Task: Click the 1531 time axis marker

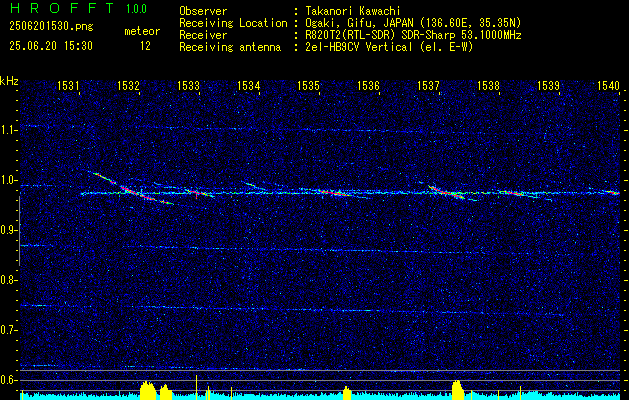Action: [68, 85]
